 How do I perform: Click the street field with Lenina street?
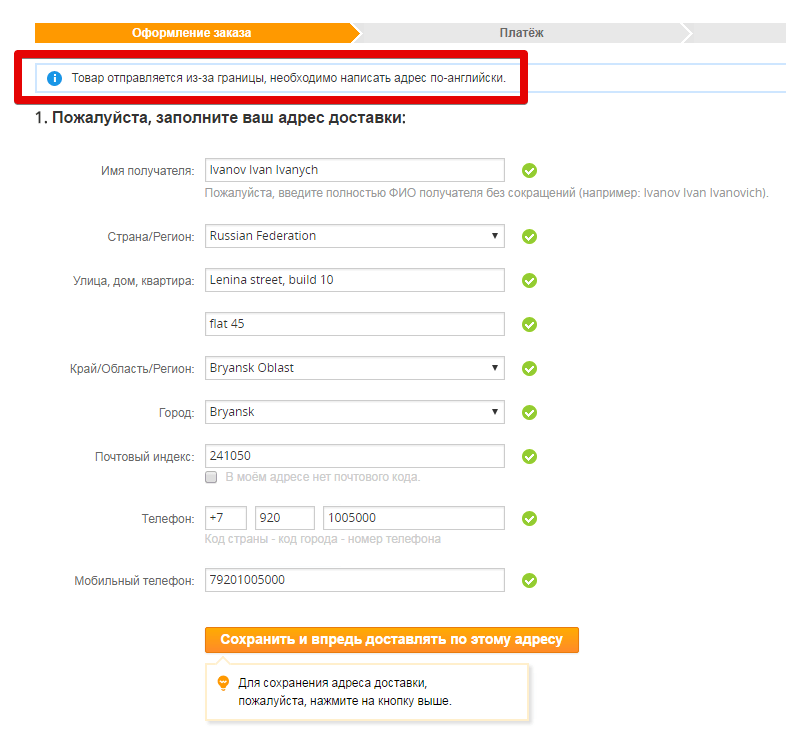tap(354, 280)
